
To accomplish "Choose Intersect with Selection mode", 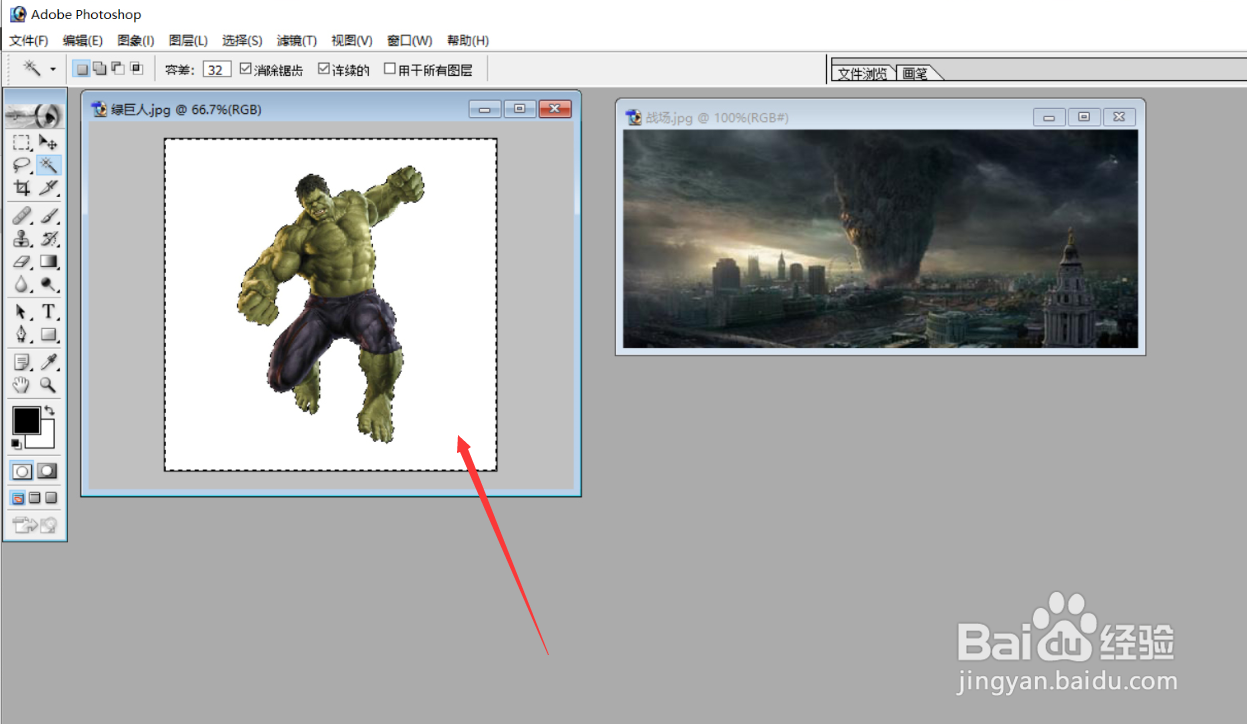I will [x=136, y=69].
